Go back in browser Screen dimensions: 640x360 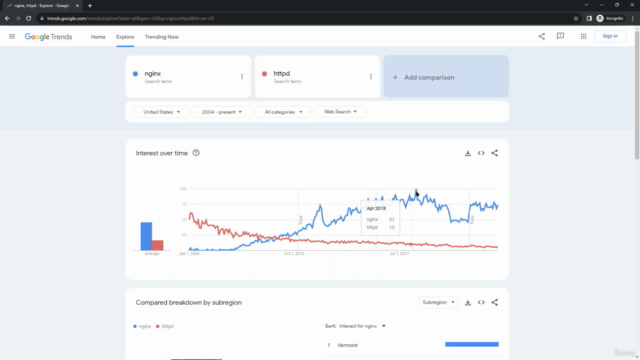click(x=7, y=18)
